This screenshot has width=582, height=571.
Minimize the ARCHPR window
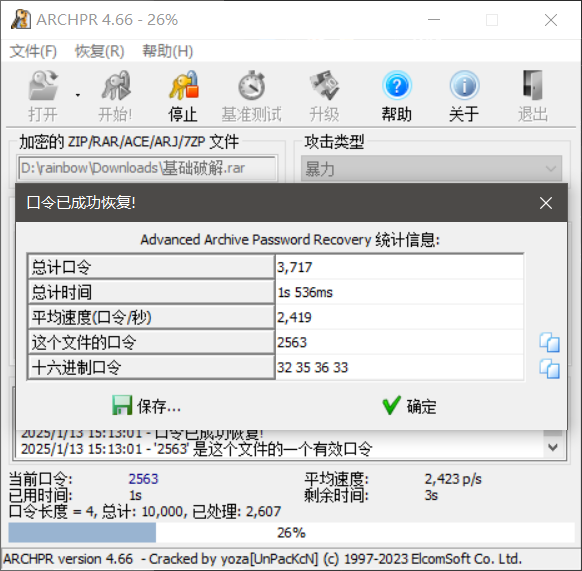click(434, 20)
